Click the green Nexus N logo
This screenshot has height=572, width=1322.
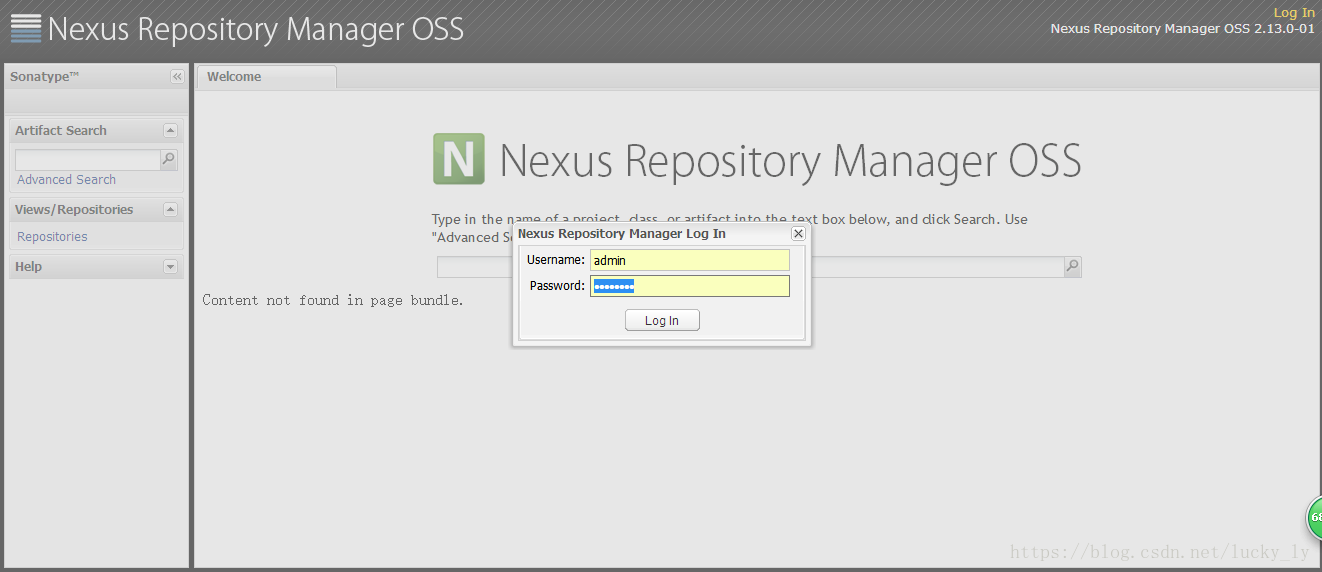click(459, 159)
